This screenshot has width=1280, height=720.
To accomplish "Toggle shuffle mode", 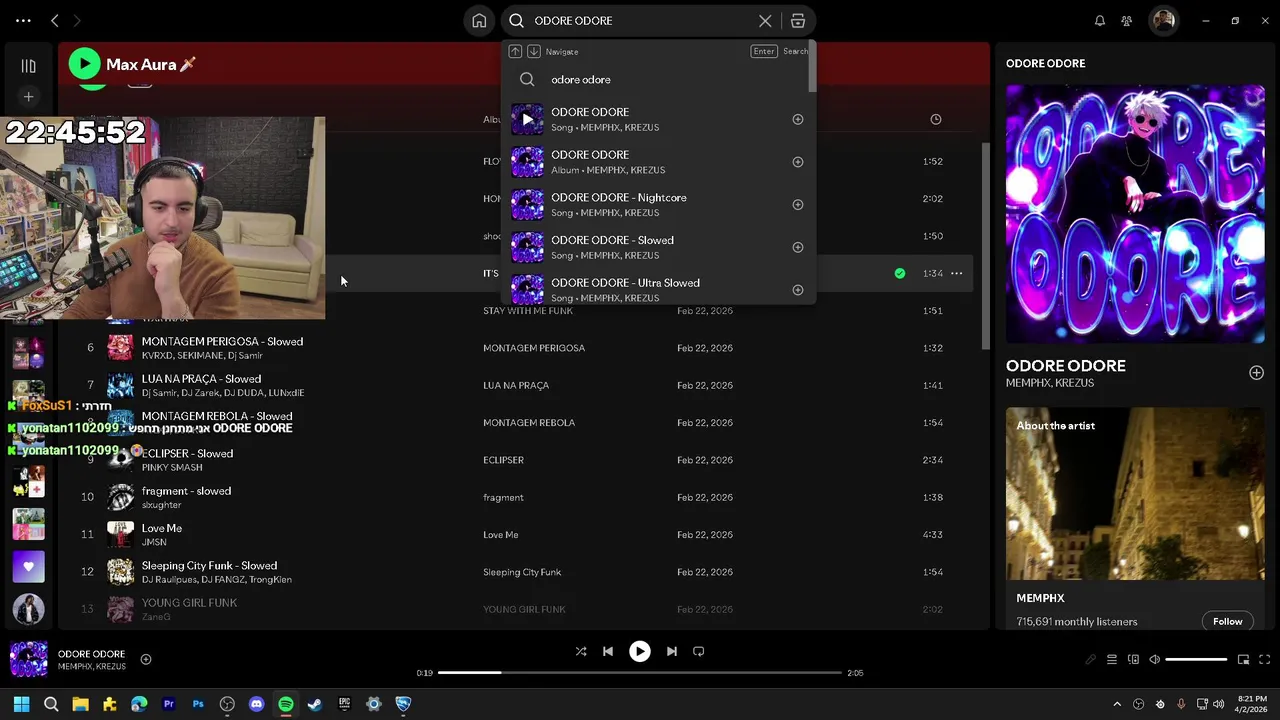I will [x=581, y=651].
